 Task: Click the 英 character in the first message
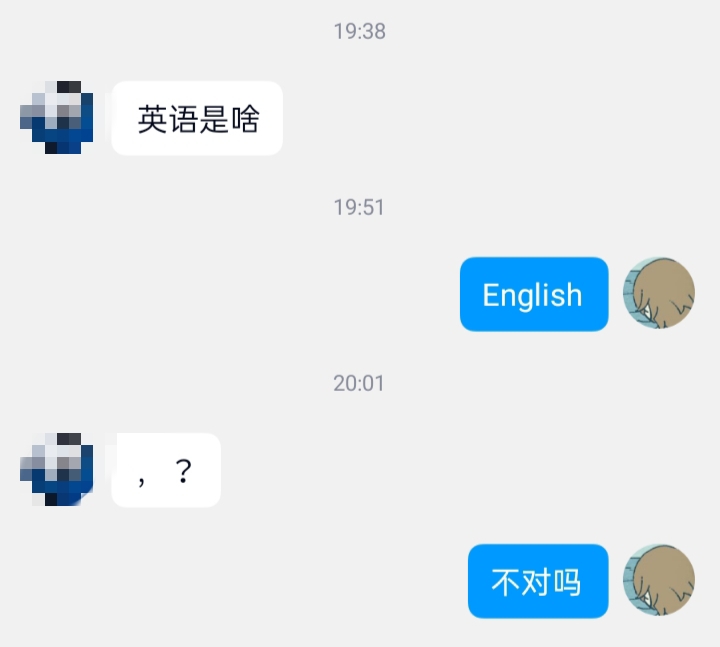click(x=152, y=119)
